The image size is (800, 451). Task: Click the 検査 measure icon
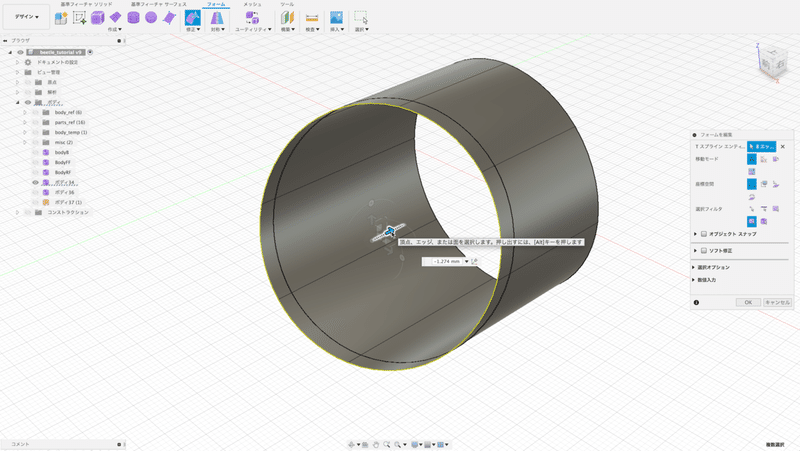[x=312, y=18]
